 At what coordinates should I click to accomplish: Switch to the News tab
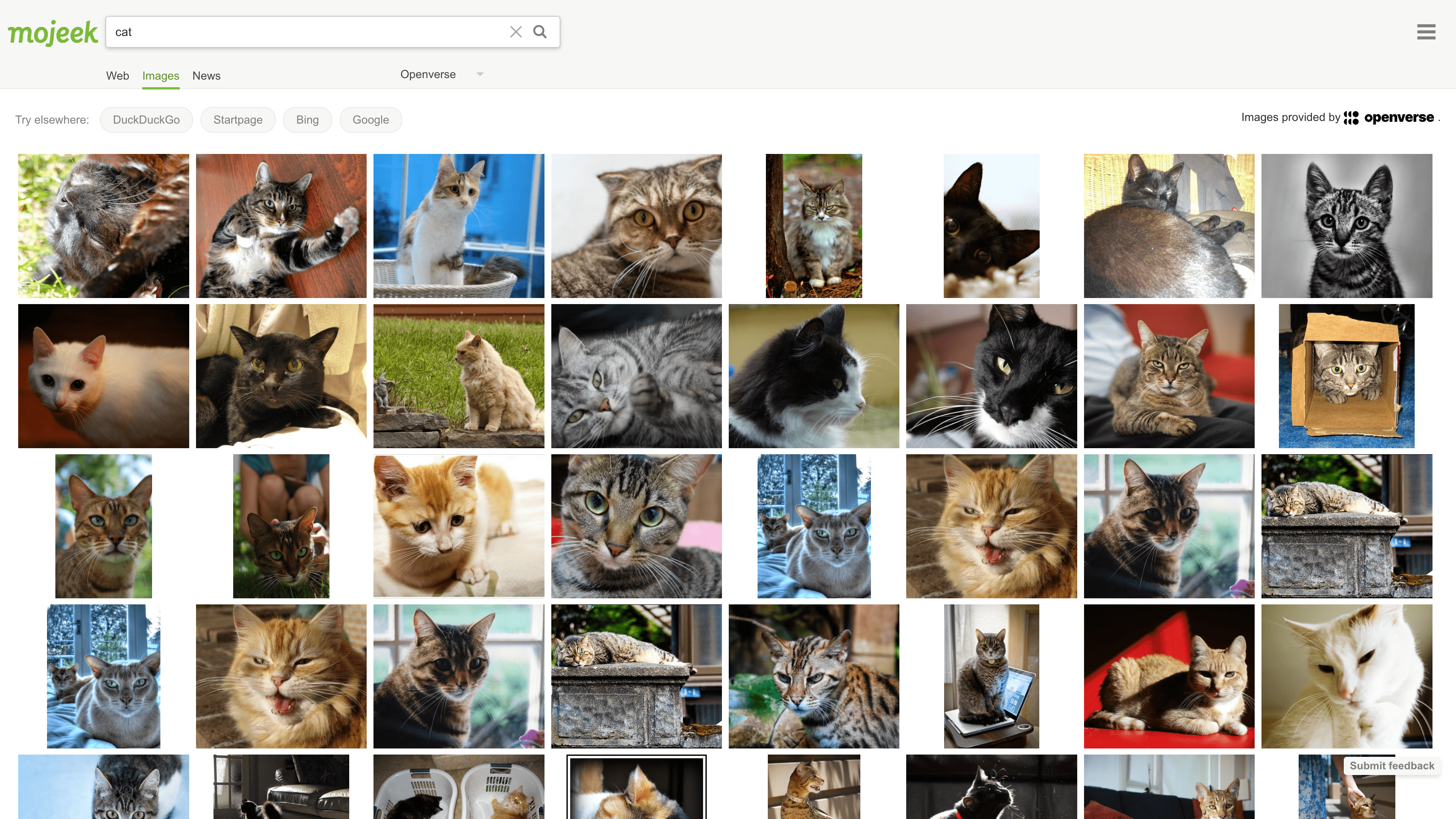(206, 76)
